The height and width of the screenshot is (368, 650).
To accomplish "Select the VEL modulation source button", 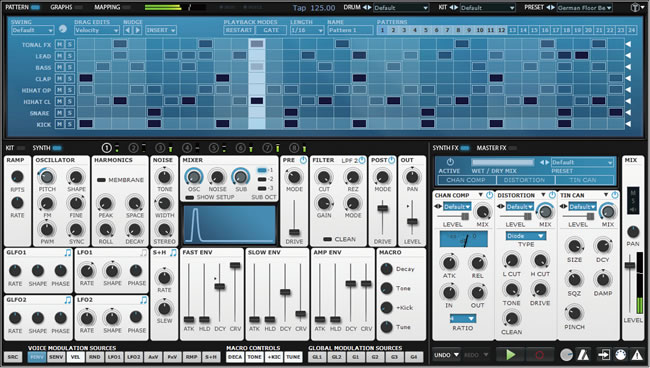I will tap(76, 357).
